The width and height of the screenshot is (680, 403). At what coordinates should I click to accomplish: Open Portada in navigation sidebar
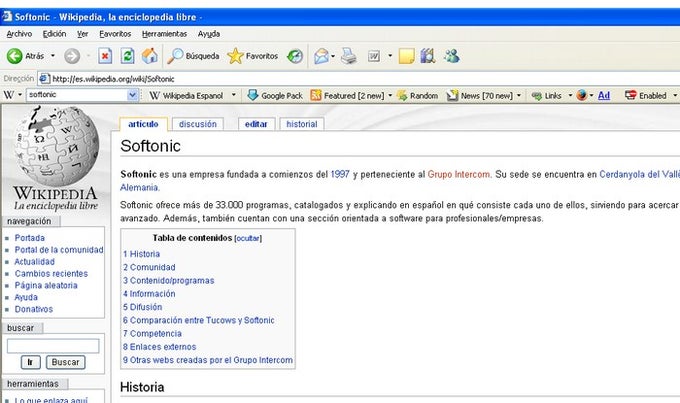pyautogui.click(x=29, y=238)
